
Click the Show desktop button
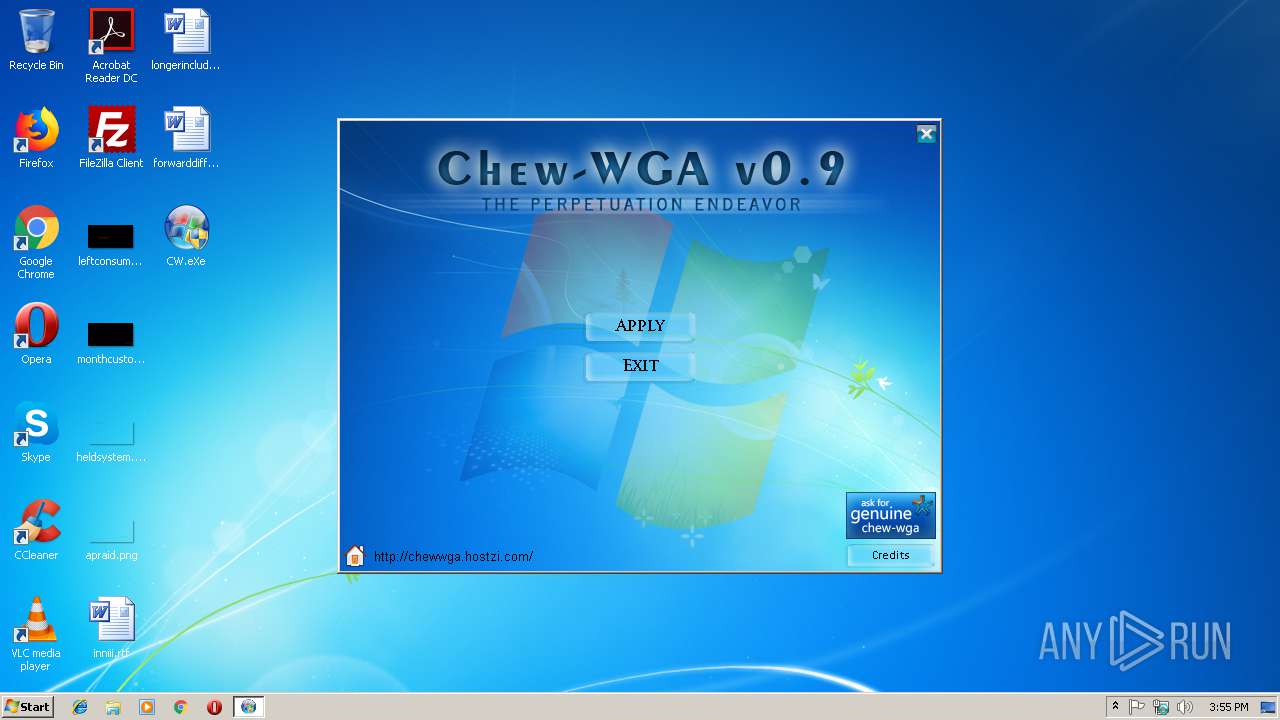tap(1270, 707)
